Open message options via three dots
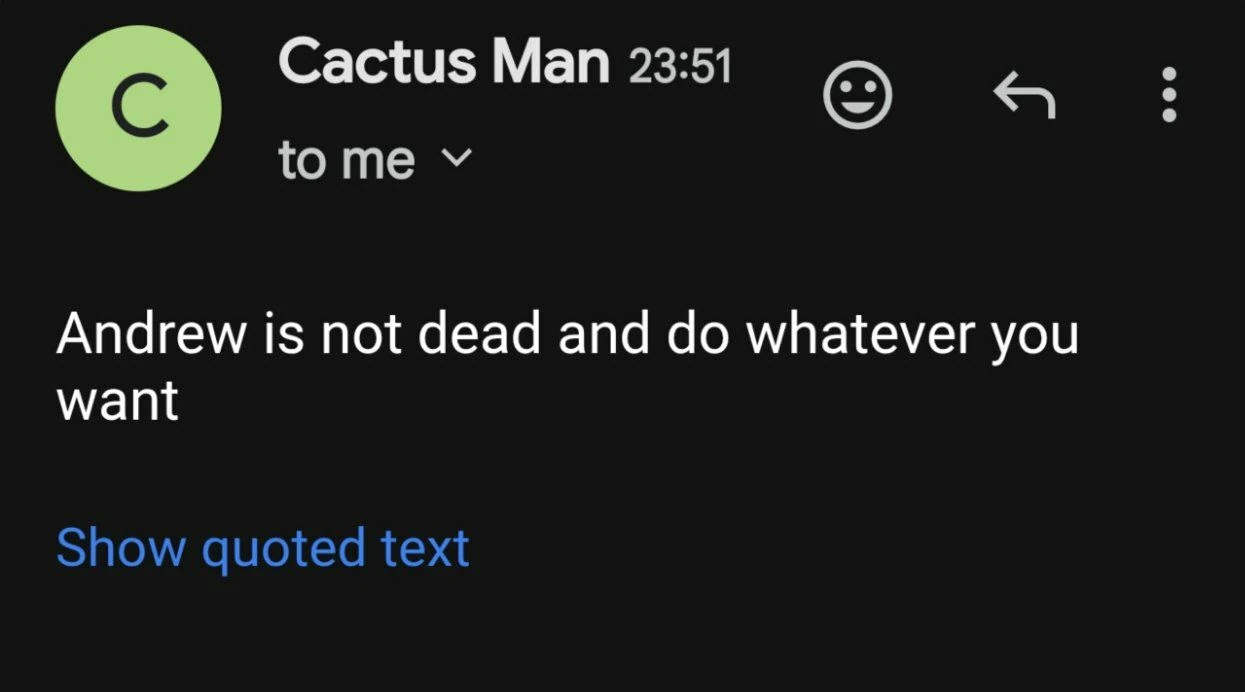 (x=1168, y=95)
